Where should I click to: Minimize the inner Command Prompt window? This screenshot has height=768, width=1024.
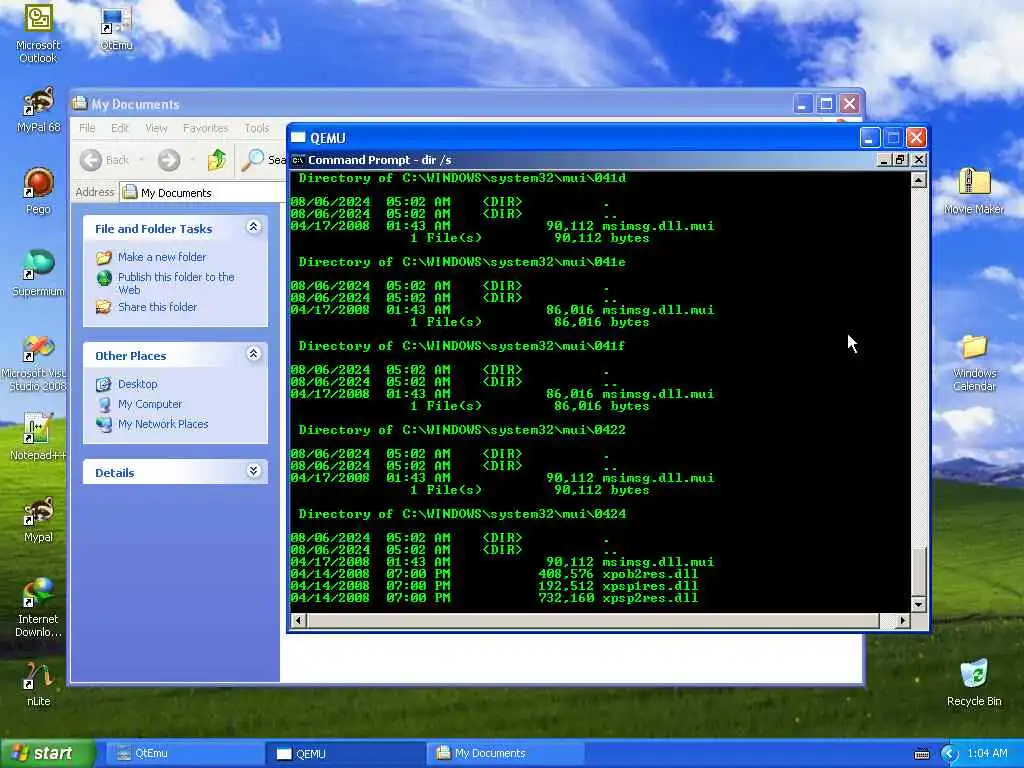coord(884,160)
